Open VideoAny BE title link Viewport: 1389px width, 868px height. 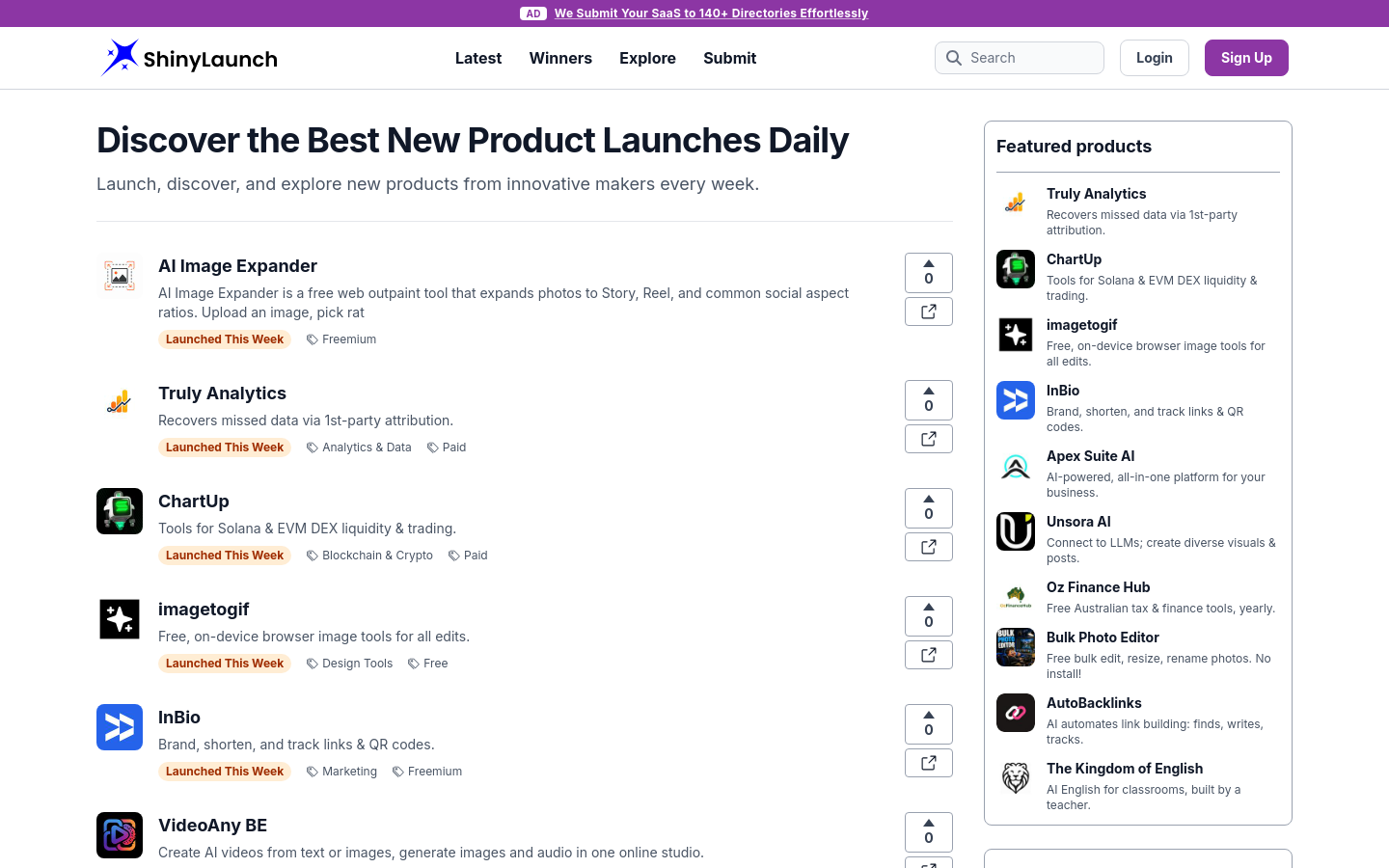212,826
